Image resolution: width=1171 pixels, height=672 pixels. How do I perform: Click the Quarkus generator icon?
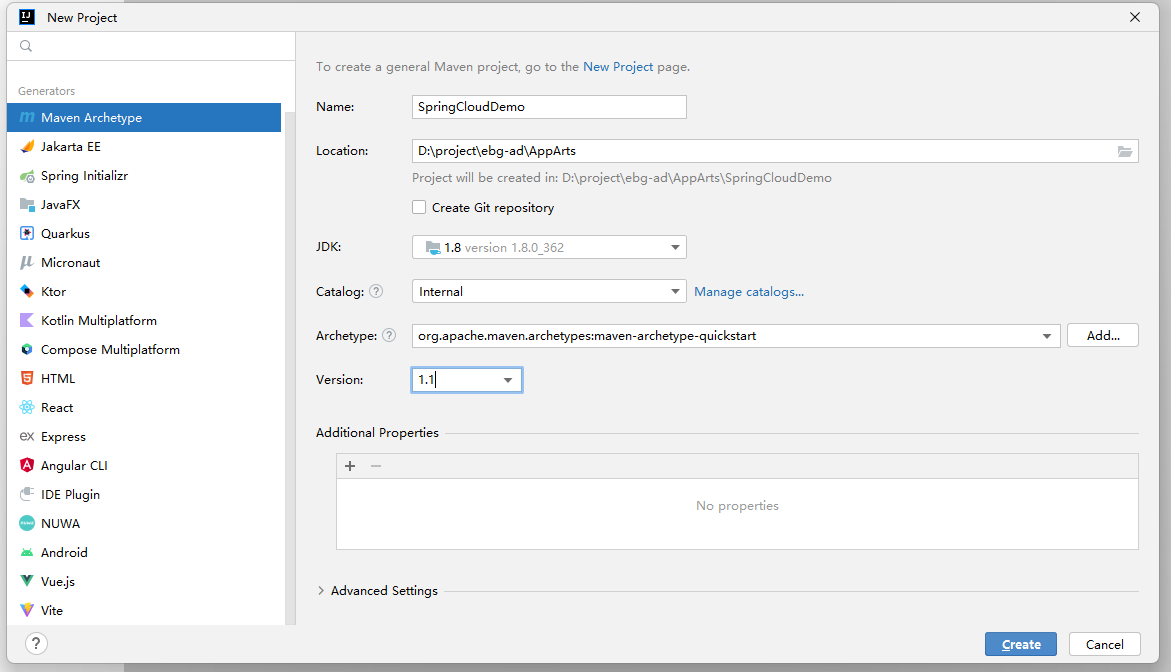coord(27,234)
